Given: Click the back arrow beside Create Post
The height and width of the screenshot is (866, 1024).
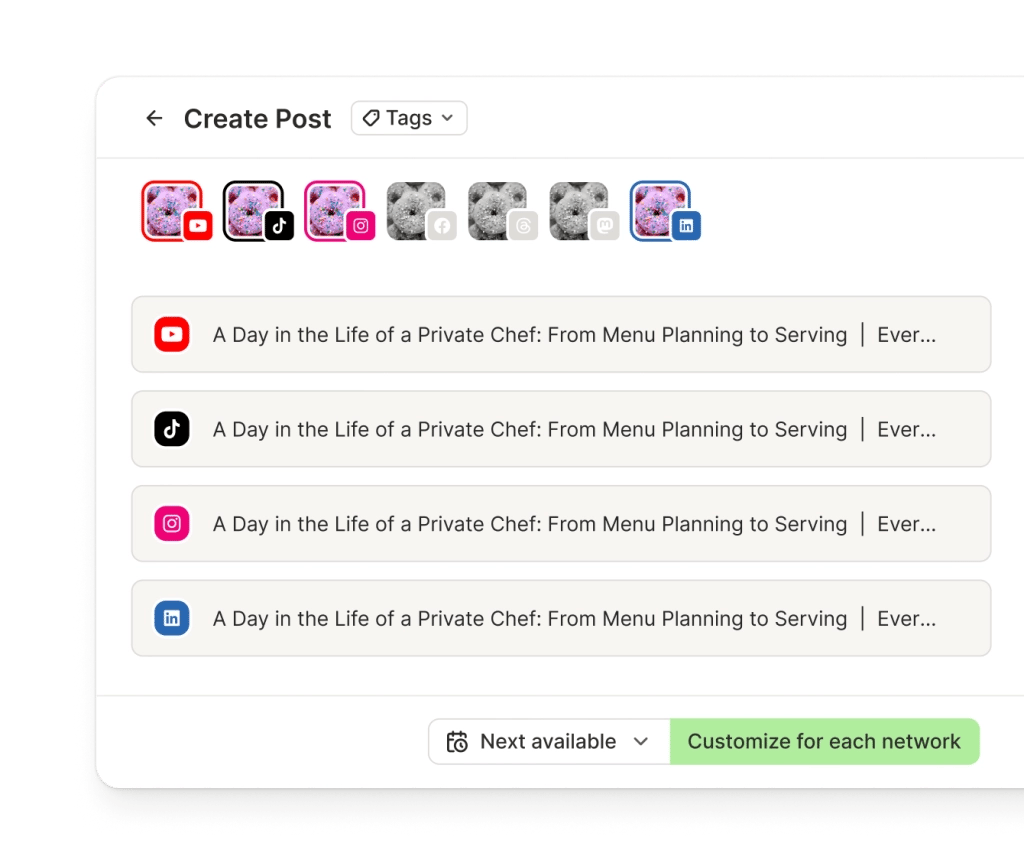Looking at the screenshot, I should click(x=154, y=118).
